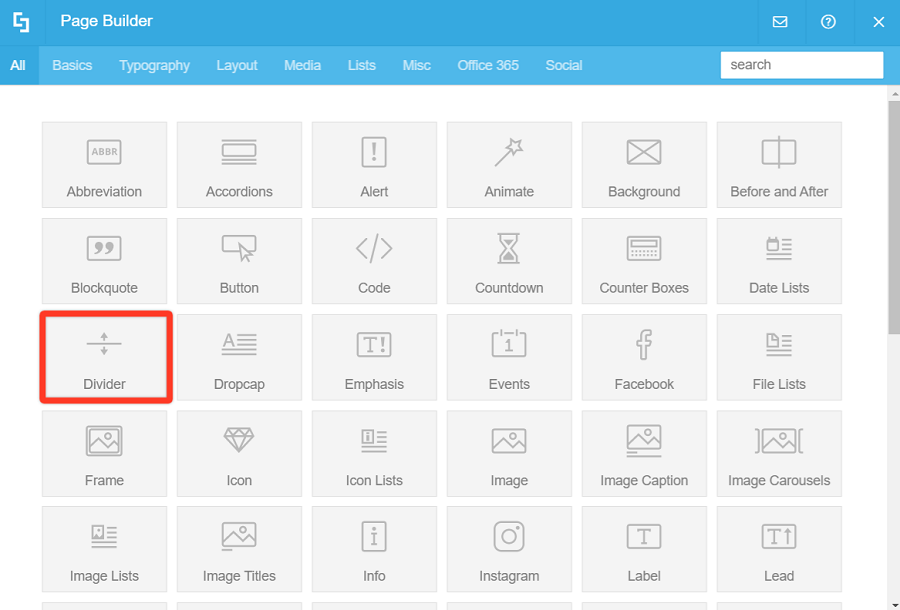Choose the Blockquote element
900x610 pixels.
pos(104,261)
